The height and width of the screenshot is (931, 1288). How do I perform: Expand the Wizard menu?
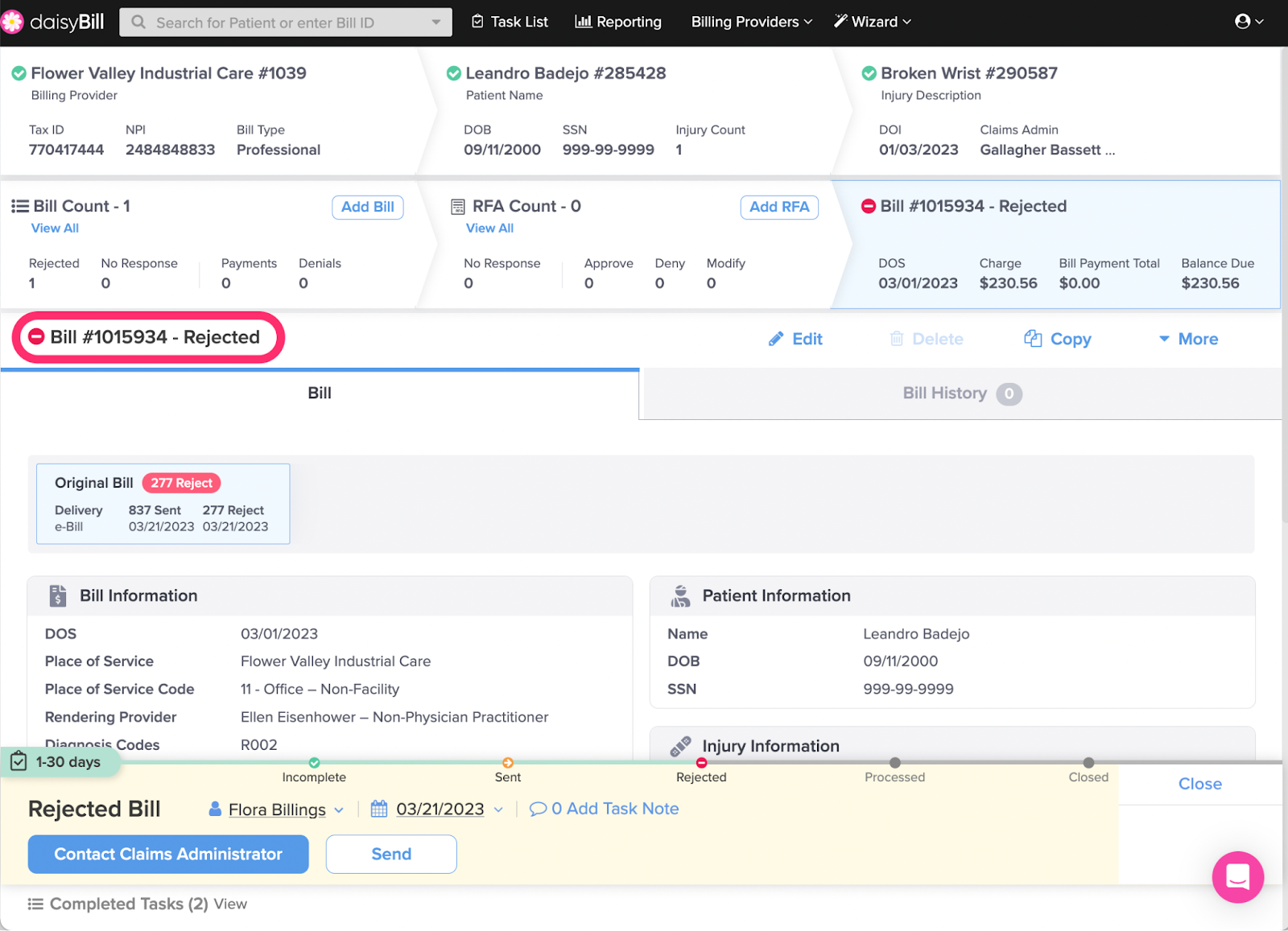pyautogui.click(x=873, y=22)
